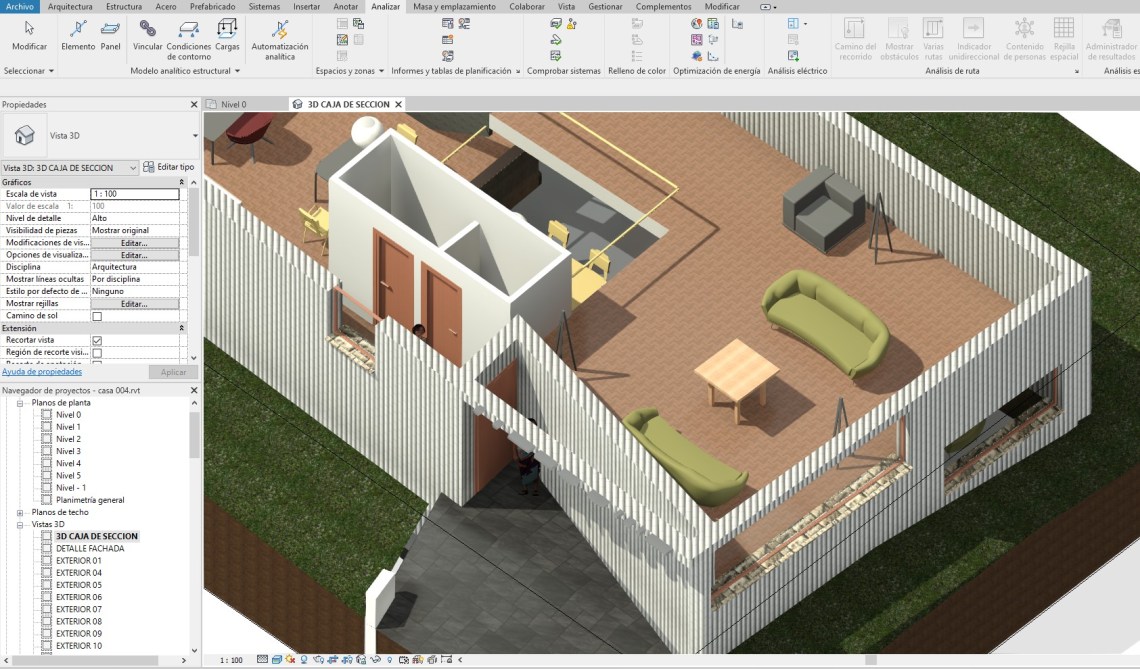Launch Automatización analítica tool
The width and height of the screenshot is (1140, 669).
(x=280, y=30)
